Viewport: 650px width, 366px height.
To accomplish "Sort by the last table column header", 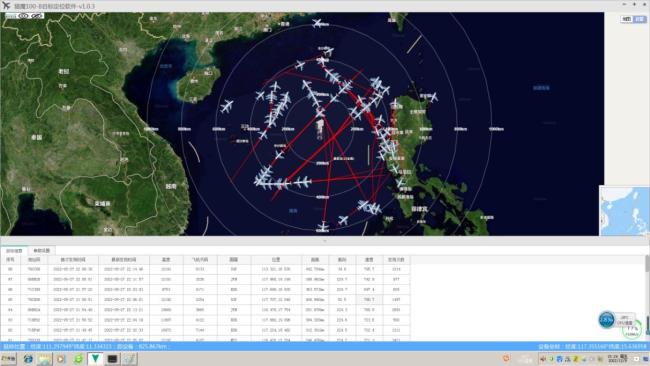I will 396,260.
